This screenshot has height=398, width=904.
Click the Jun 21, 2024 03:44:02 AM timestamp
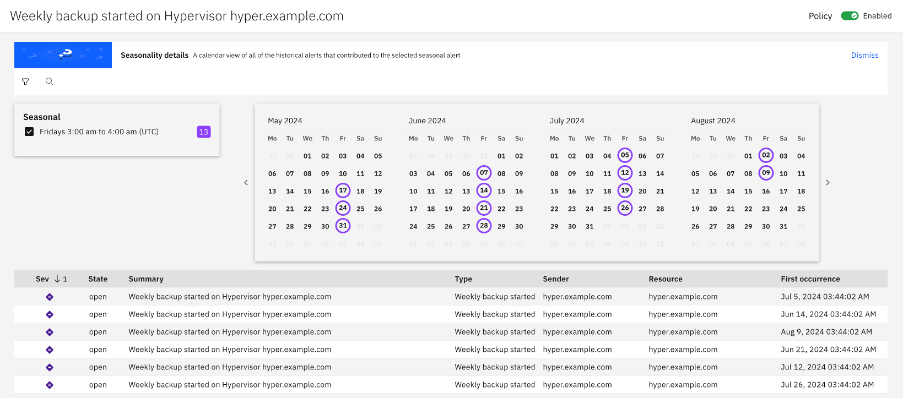[828, 350]
